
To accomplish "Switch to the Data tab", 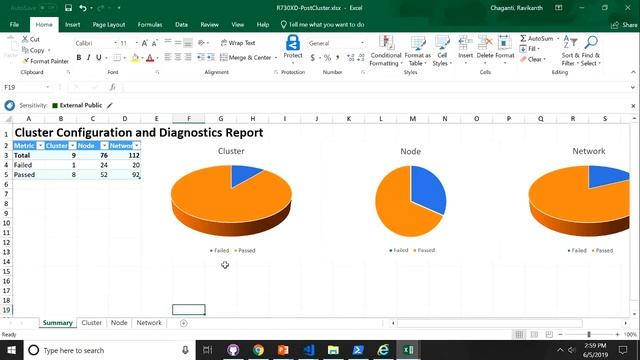I will coord(181,24).
